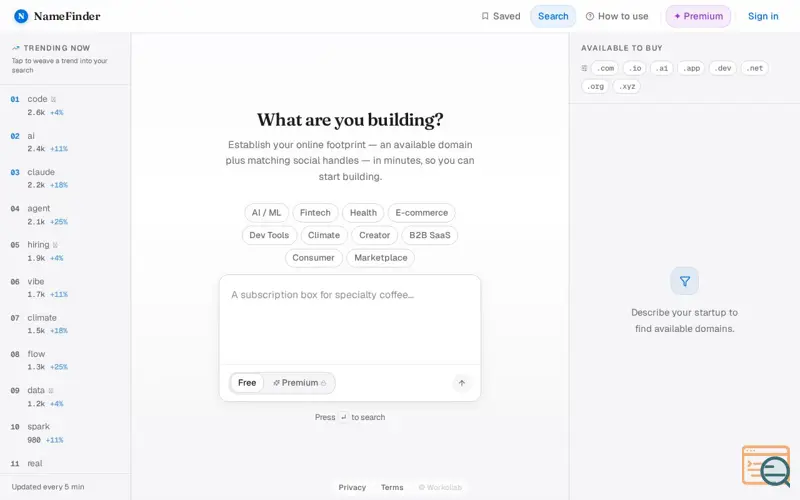This screenshot has height=500, width=800.
Task: Toggle the .org domain filter
Action: (595, 86)
